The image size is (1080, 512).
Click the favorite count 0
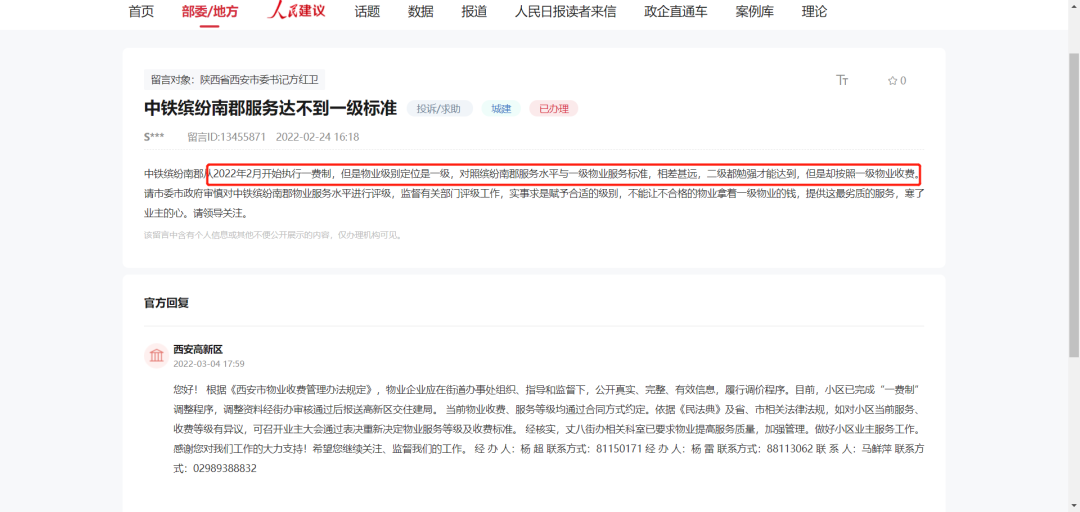(x=903, y=81)
